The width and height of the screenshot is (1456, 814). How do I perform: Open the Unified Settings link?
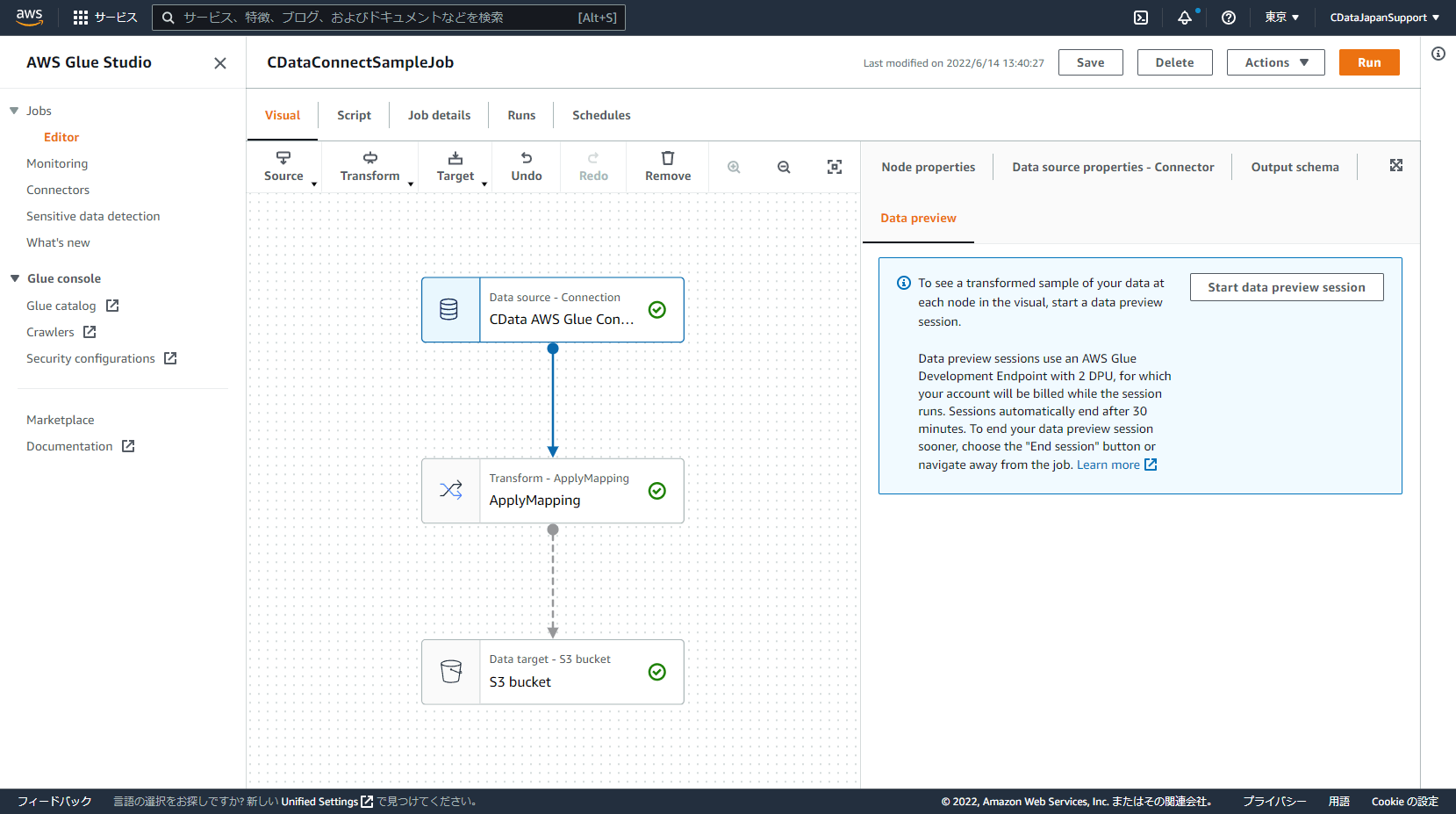tap(326, 802)
